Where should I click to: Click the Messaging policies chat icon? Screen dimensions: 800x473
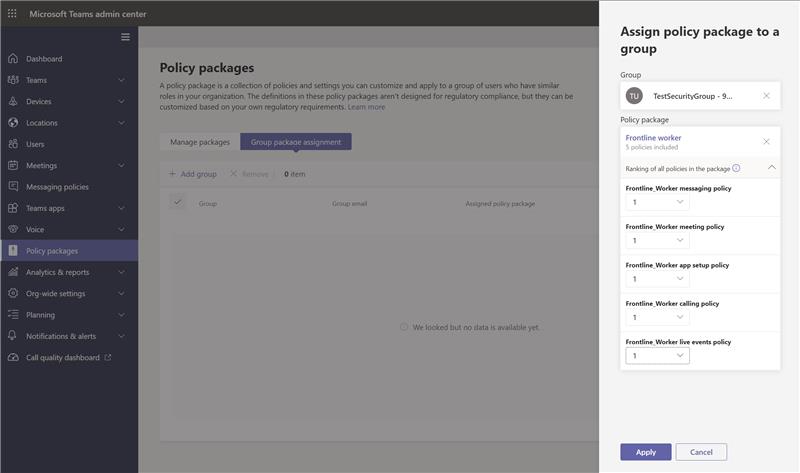click(x=13, y=187)
